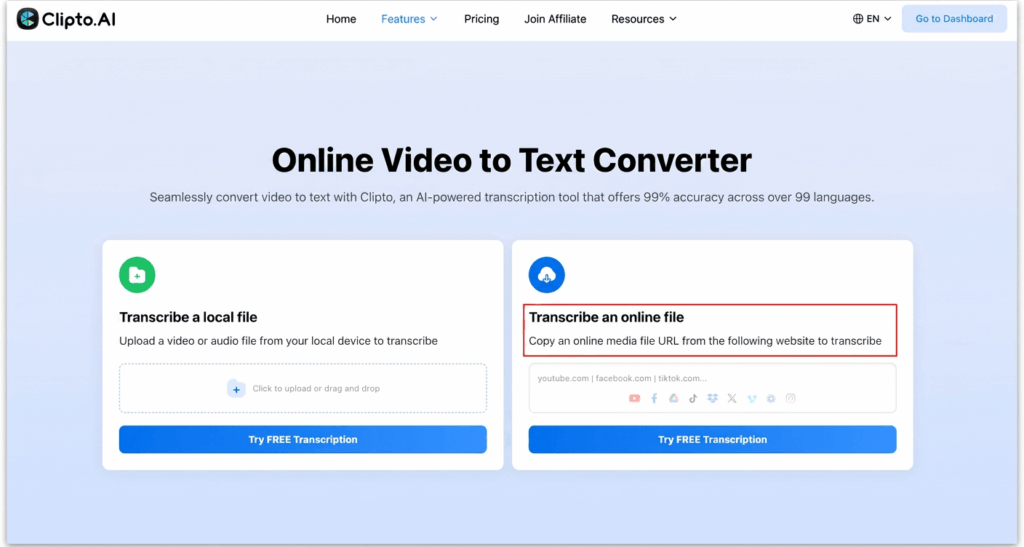Click the gear-shaped source icon
The image size is (1024, 547).
771,398
